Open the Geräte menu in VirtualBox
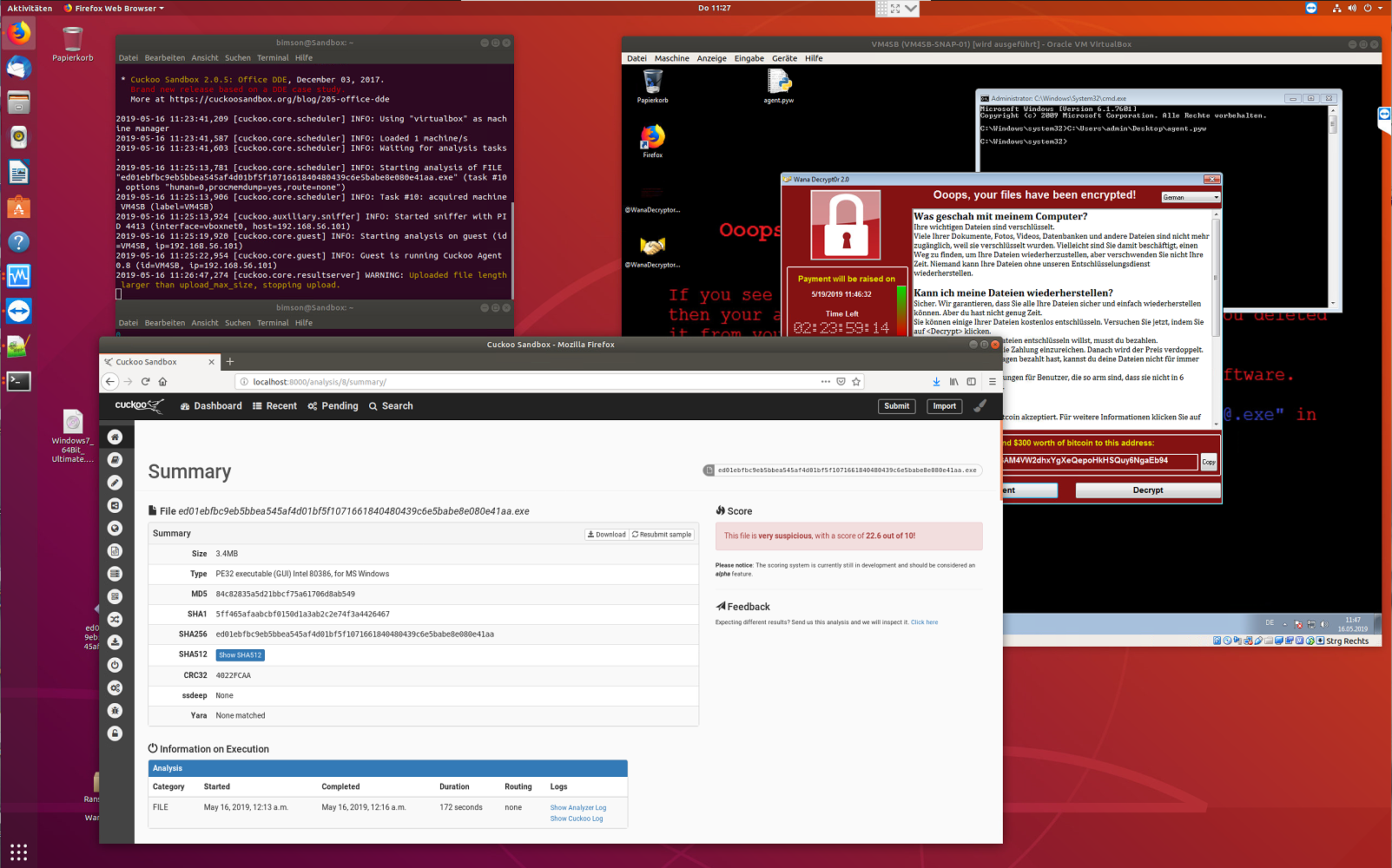Screen dimensions: 1392x868 point(785,58)
